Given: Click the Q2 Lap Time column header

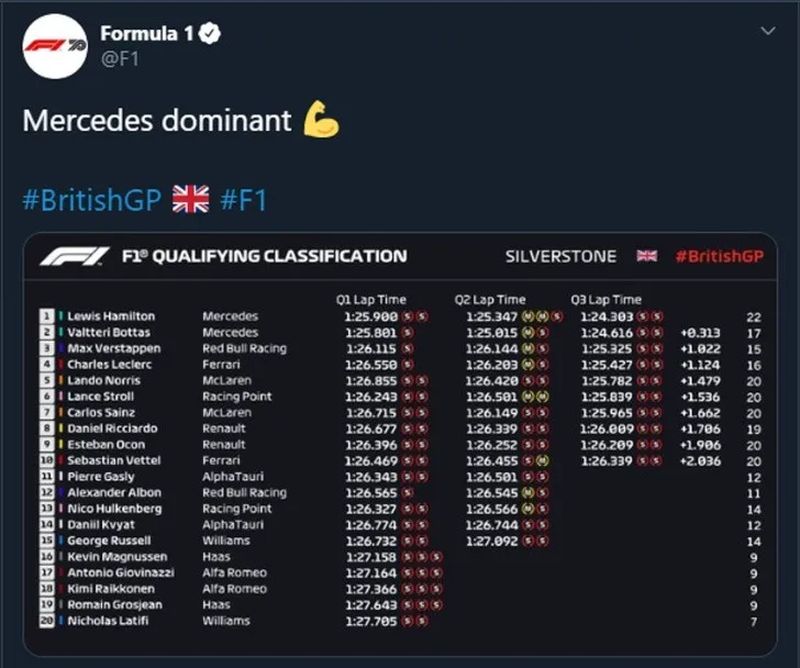Looking at the screenshot, I should (x=490, y=299).
